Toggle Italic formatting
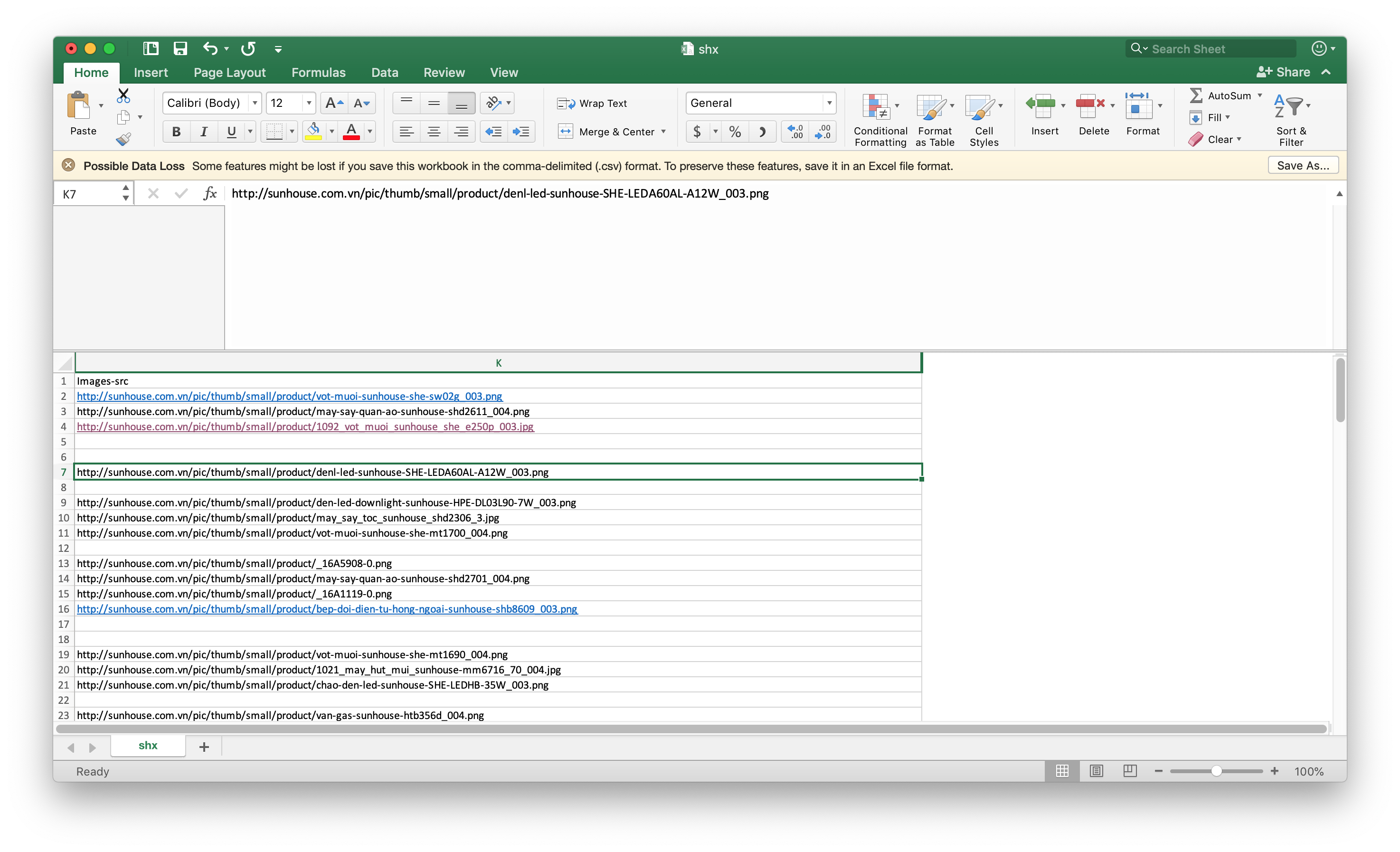The height and width of the screenshot is (852, 1400). pos(203,132)
